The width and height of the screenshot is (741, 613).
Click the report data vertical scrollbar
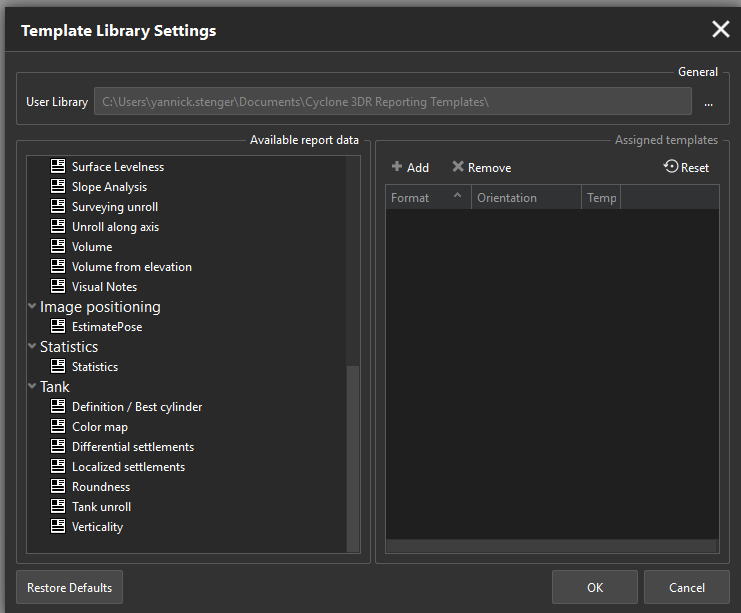[x=352, y=455]
